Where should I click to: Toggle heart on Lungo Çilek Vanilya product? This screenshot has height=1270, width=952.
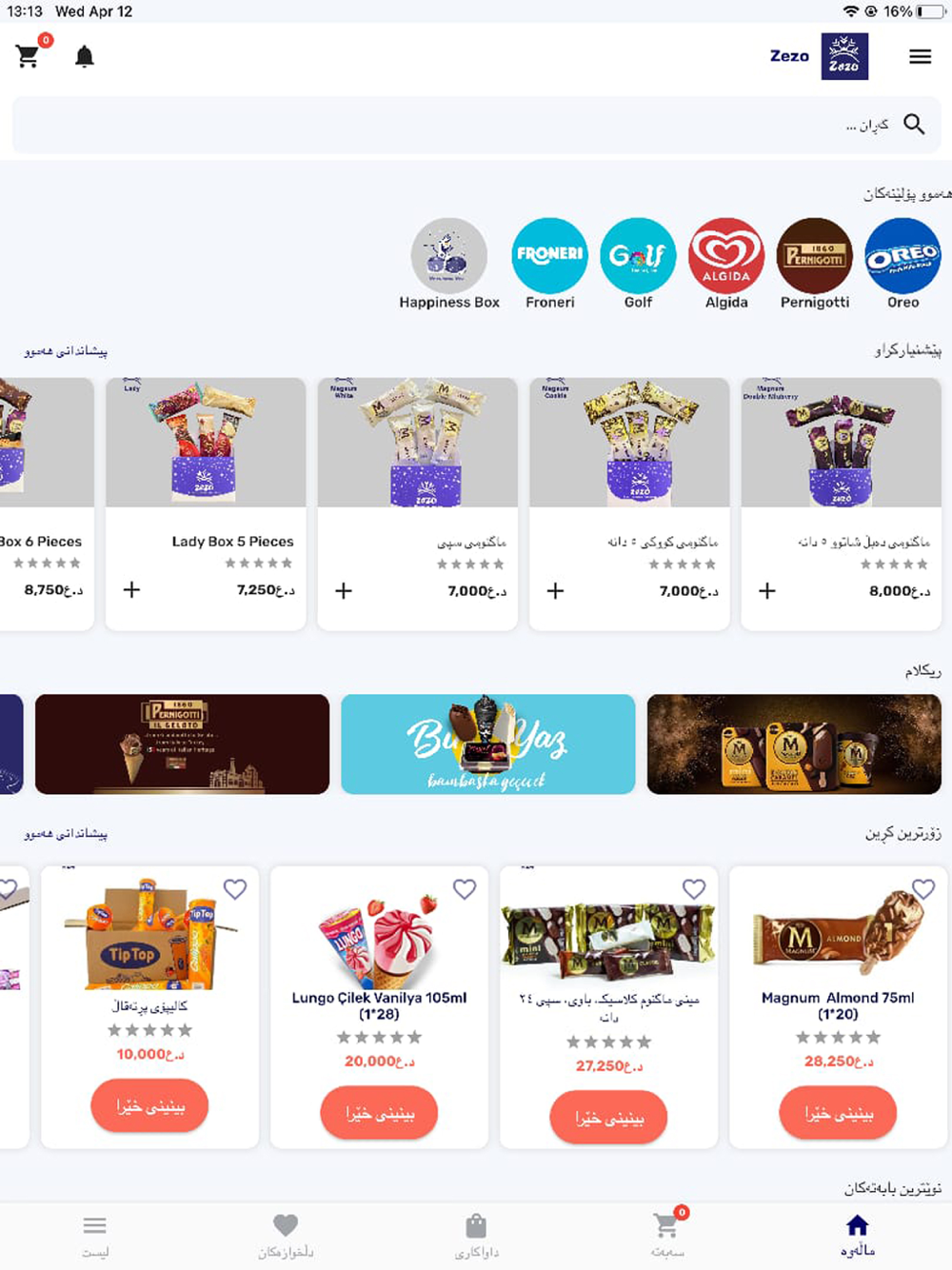[x=465, y=888]
